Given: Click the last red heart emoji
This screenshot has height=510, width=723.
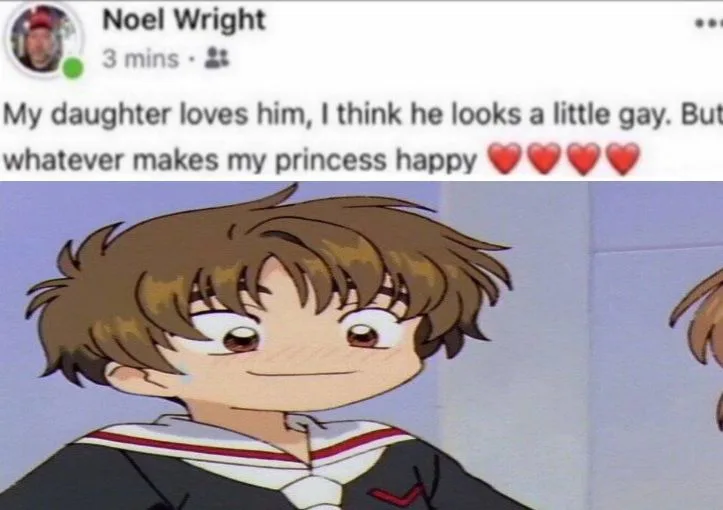Looking at the screenshot, I should [623, 159].
